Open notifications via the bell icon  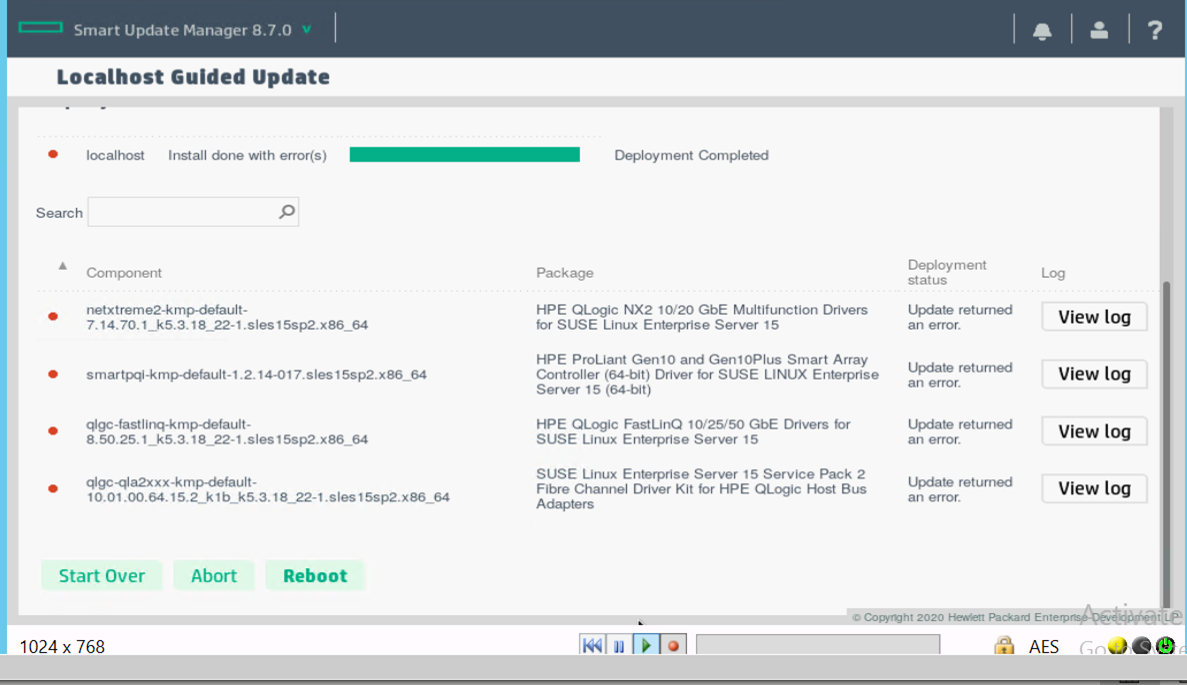pyautogui.click(x=1042, y=30)
